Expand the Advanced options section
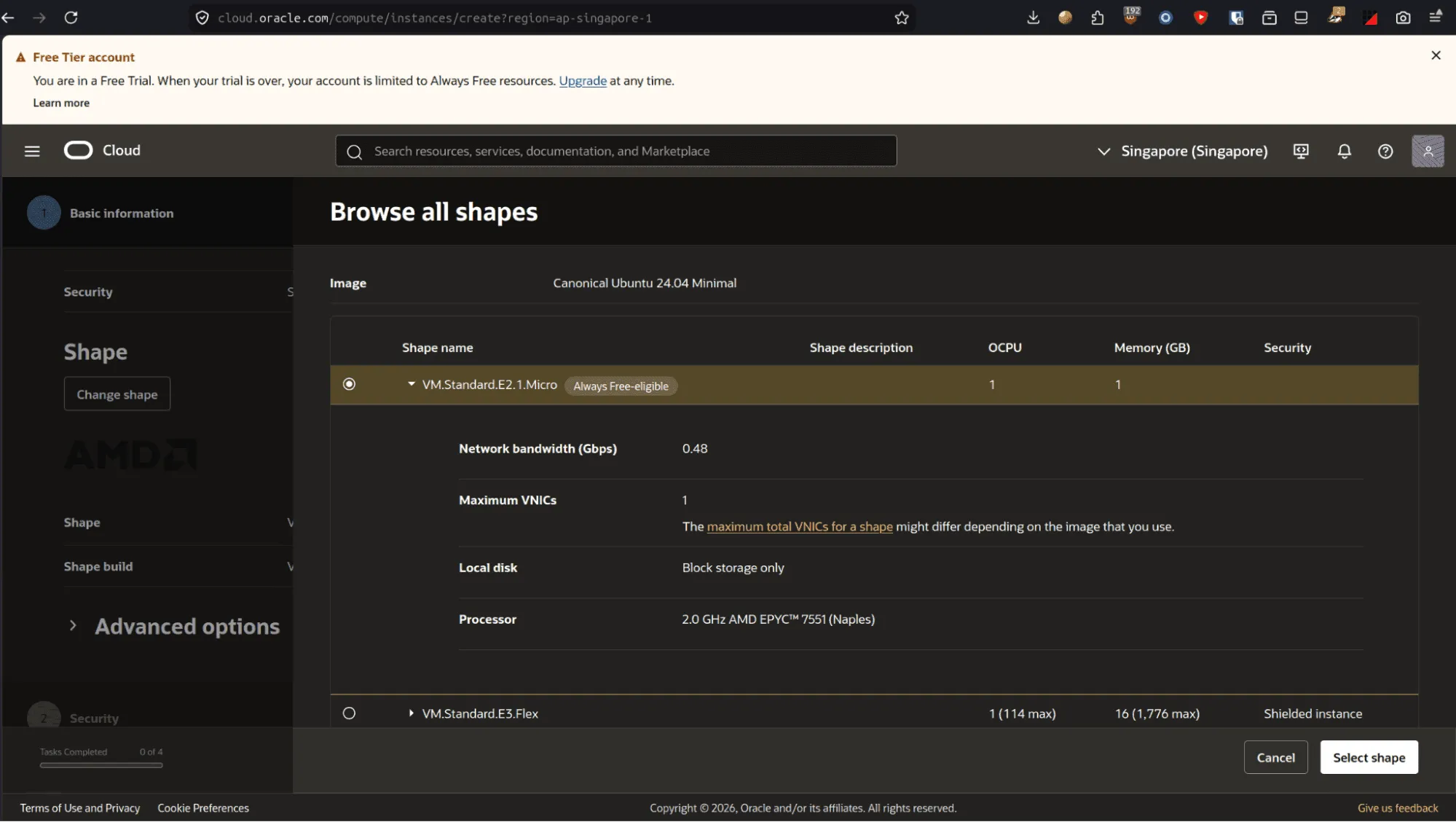 click(x=73, y=625)
